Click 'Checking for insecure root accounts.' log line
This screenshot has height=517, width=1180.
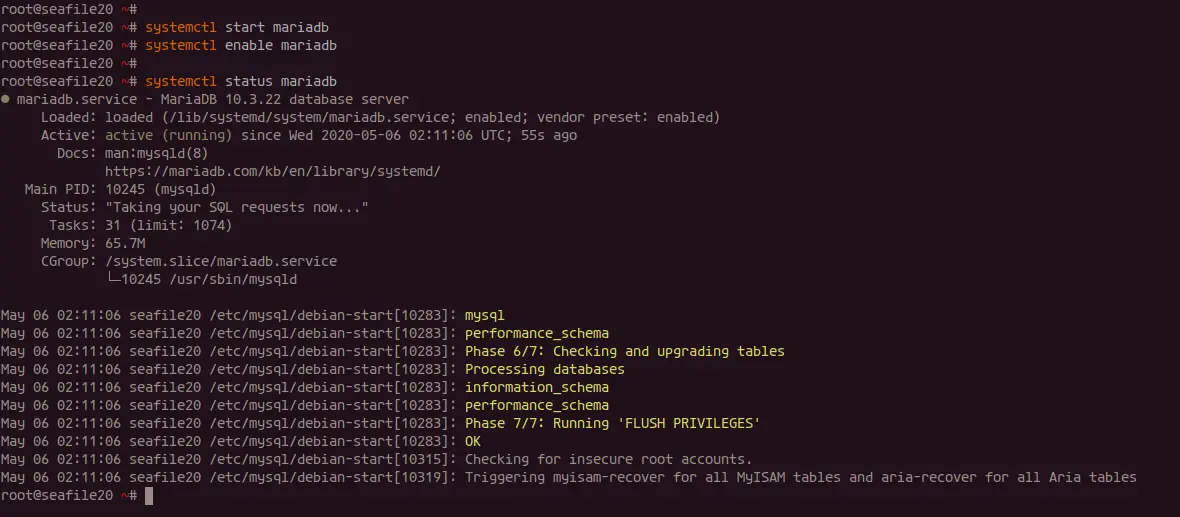(x=608, y=460)
